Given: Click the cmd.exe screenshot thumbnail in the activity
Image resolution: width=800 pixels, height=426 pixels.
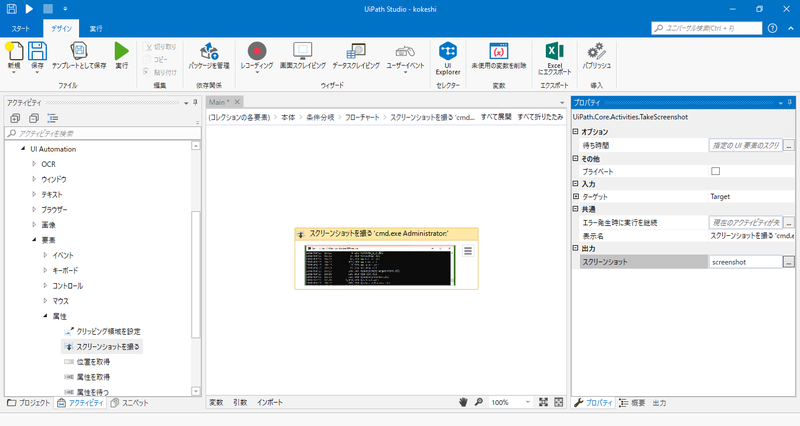Looking at the screenshot, I should click(380, 265).
